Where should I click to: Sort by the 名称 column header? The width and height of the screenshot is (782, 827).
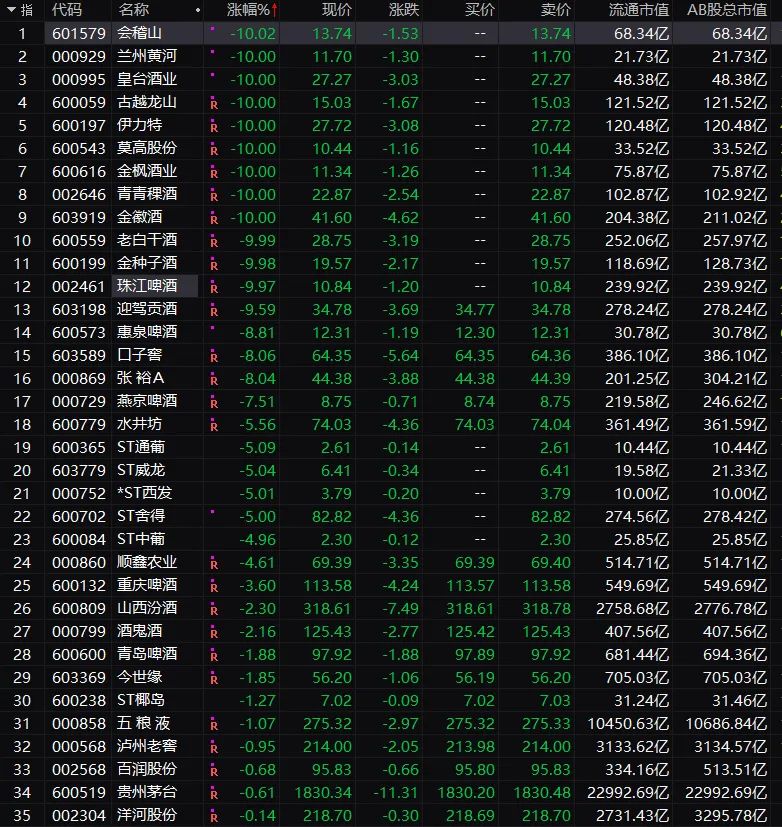point(133,9)
